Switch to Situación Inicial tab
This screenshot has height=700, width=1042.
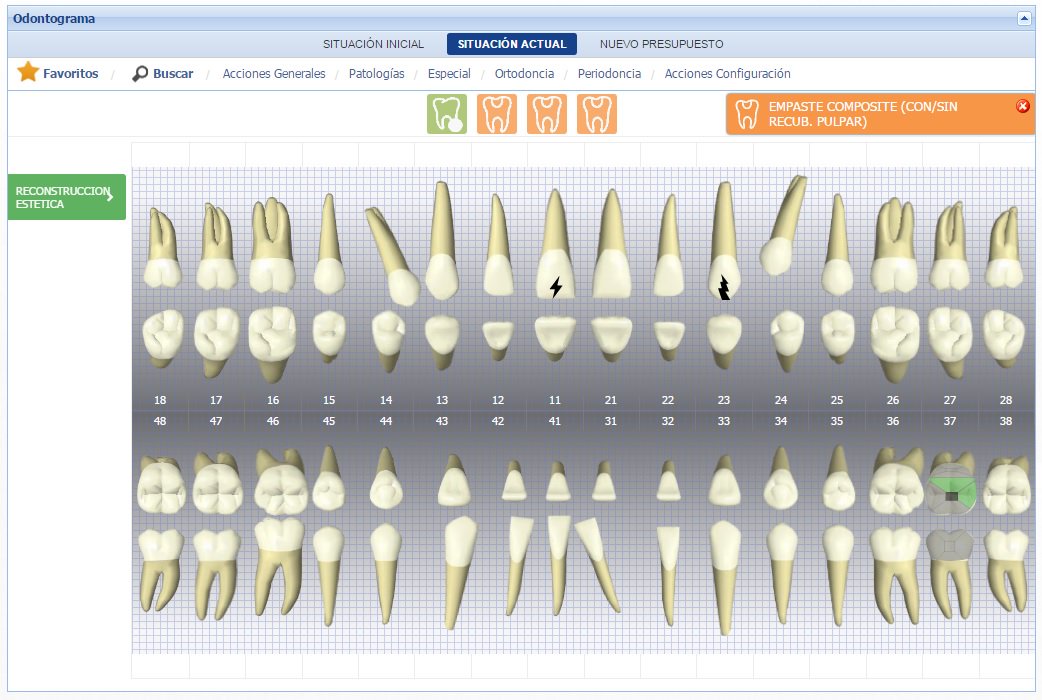pos(373,44)
